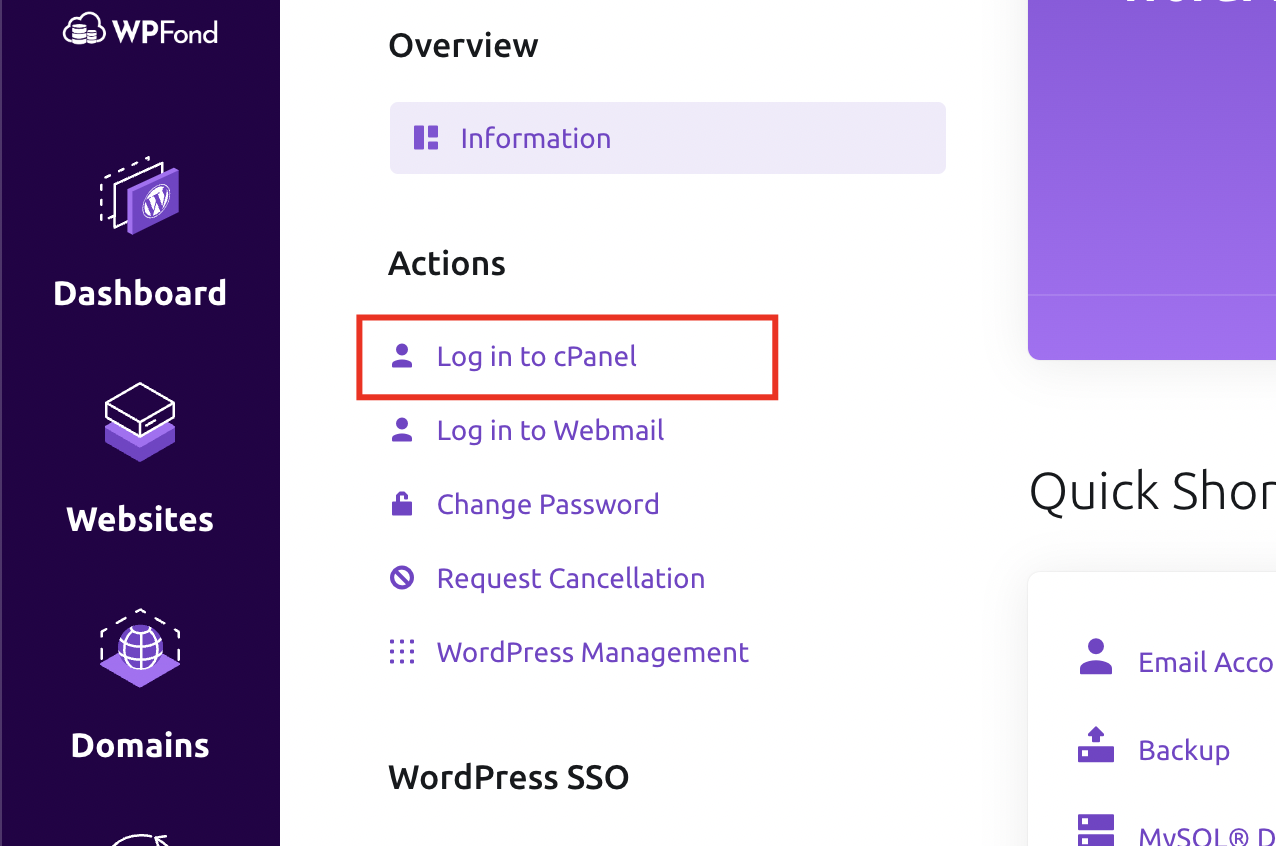Click the person icon beside Log in to Webmail
Screen dimensions: 1276x846
[x=402, y=428]
